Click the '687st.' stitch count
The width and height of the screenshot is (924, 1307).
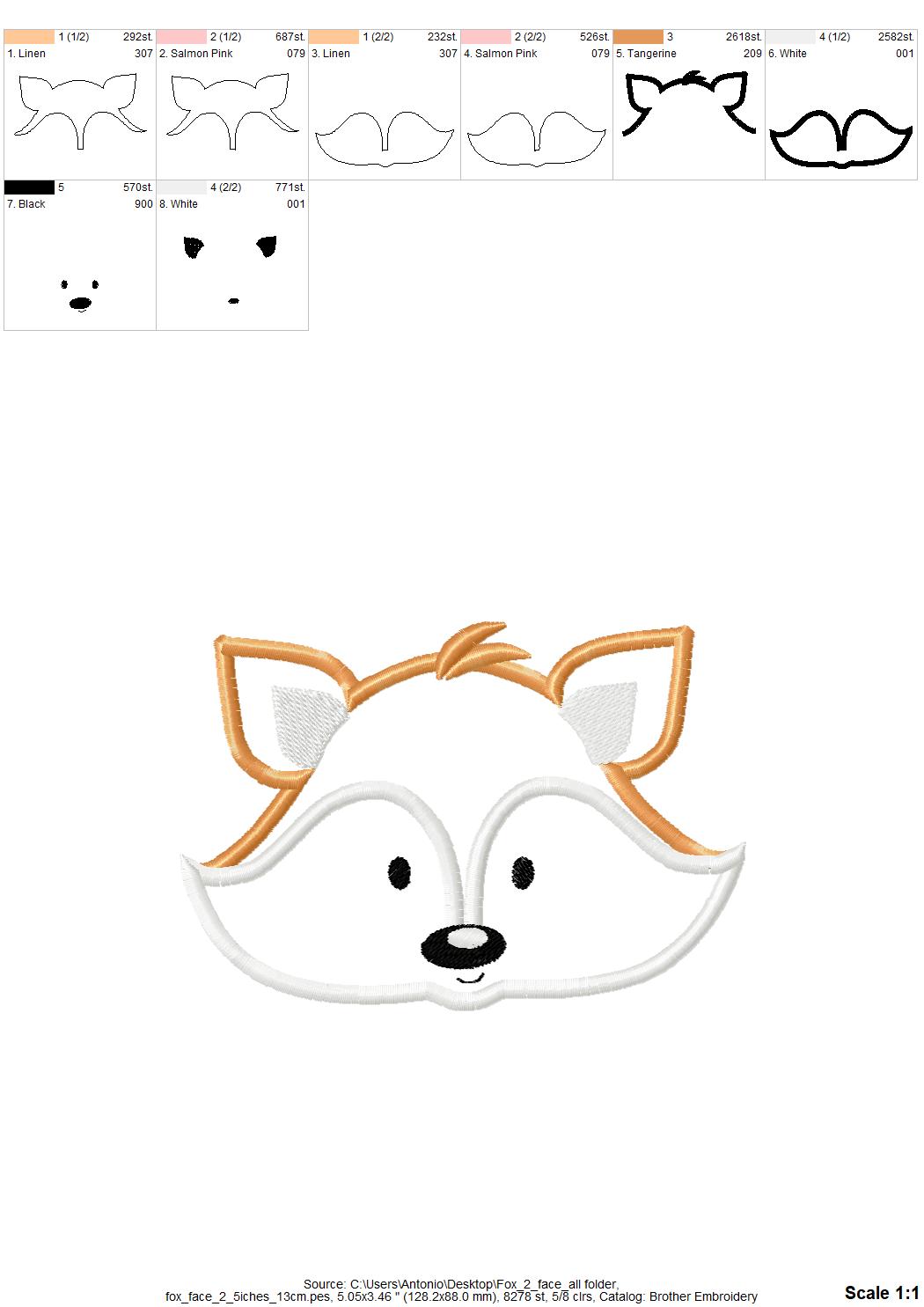click(290, 37)
